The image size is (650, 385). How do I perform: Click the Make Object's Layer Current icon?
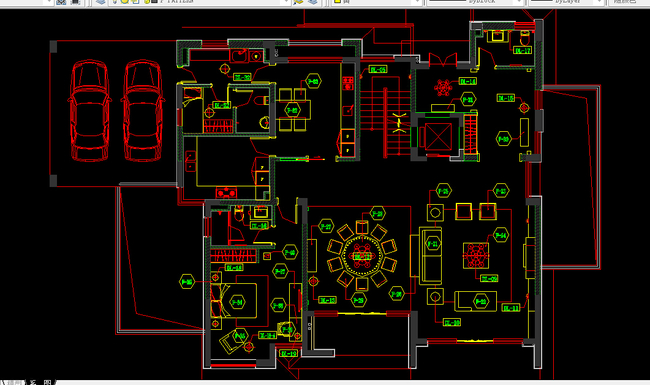pos(298,2)
